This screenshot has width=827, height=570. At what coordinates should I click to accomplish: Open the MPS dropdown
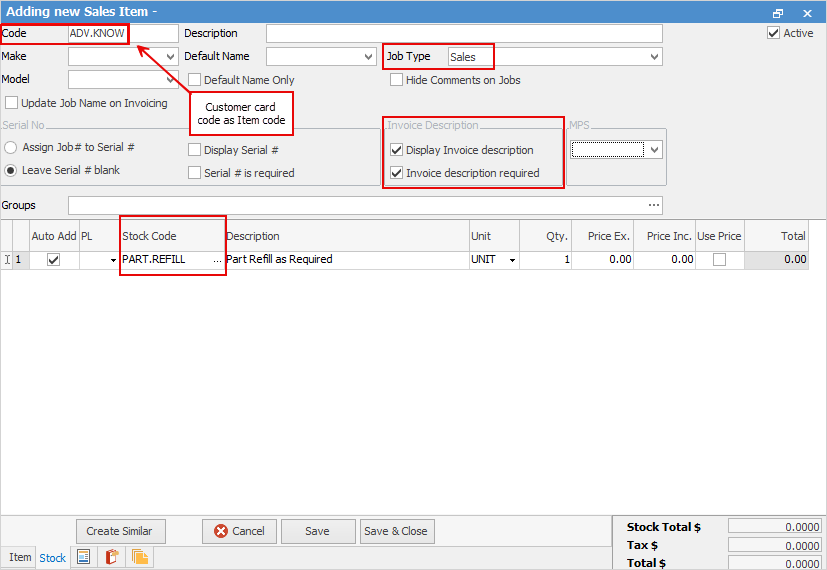click(654, 150)
